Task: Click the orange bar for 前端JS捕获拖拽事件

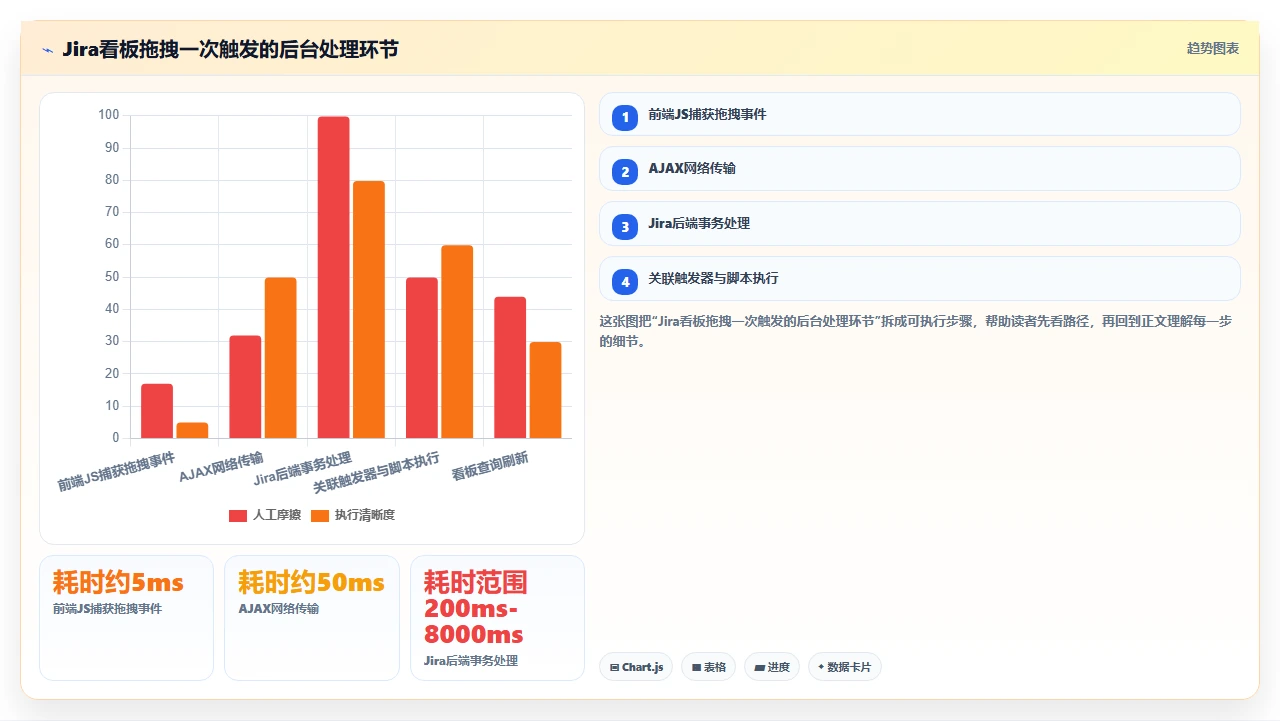Action: (x=193, y=430)
